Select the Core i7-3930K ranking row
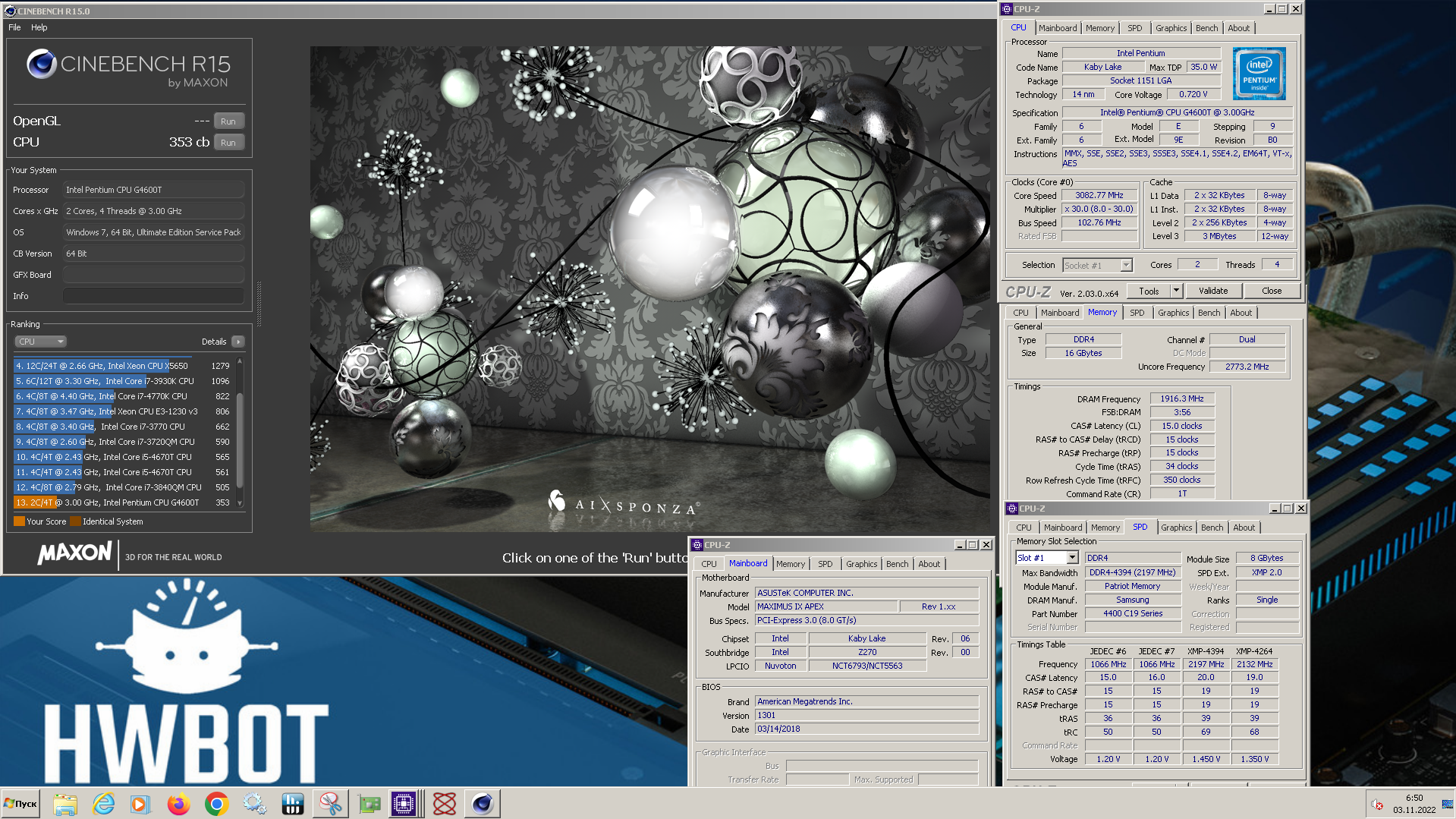 (x=123, y=381)
